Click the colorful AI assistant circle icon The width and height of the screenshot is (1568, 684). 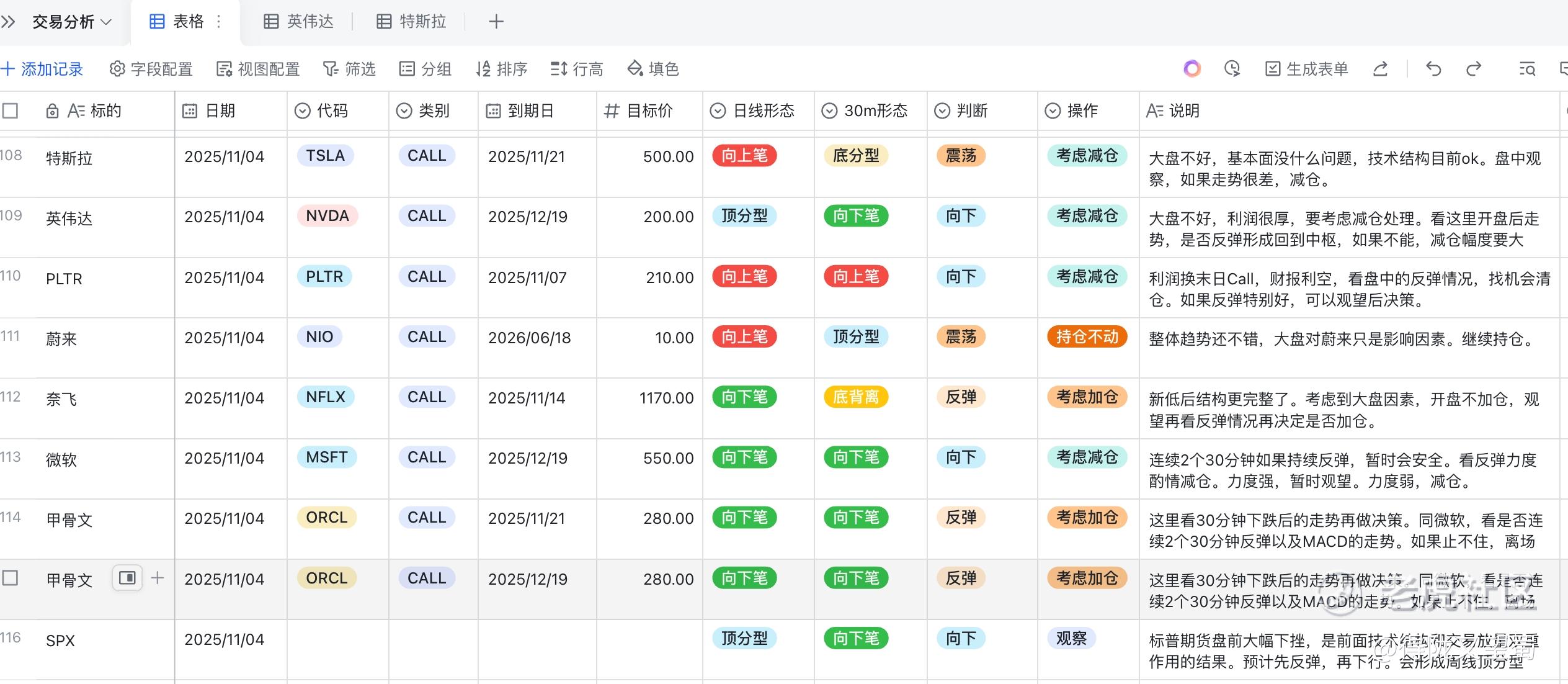pos(1192,69)
